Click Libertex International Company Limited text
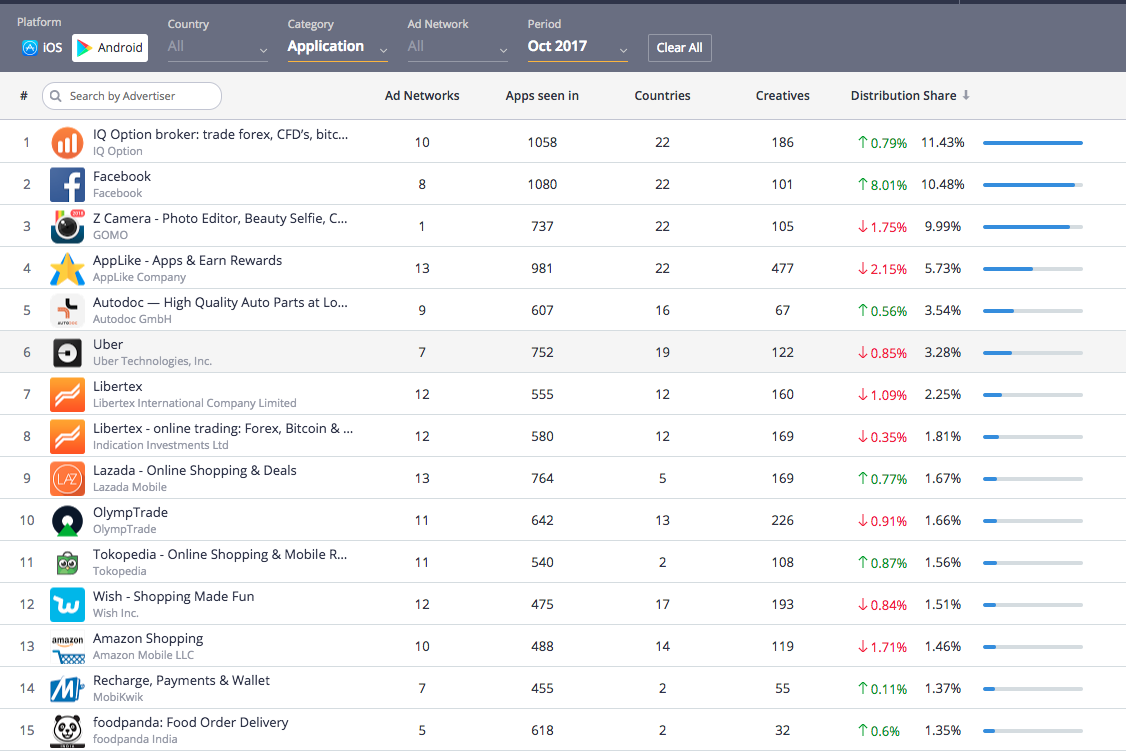The width and height of the screenshot is (1126, 753). pyautogui.click(x=195, y=403)
